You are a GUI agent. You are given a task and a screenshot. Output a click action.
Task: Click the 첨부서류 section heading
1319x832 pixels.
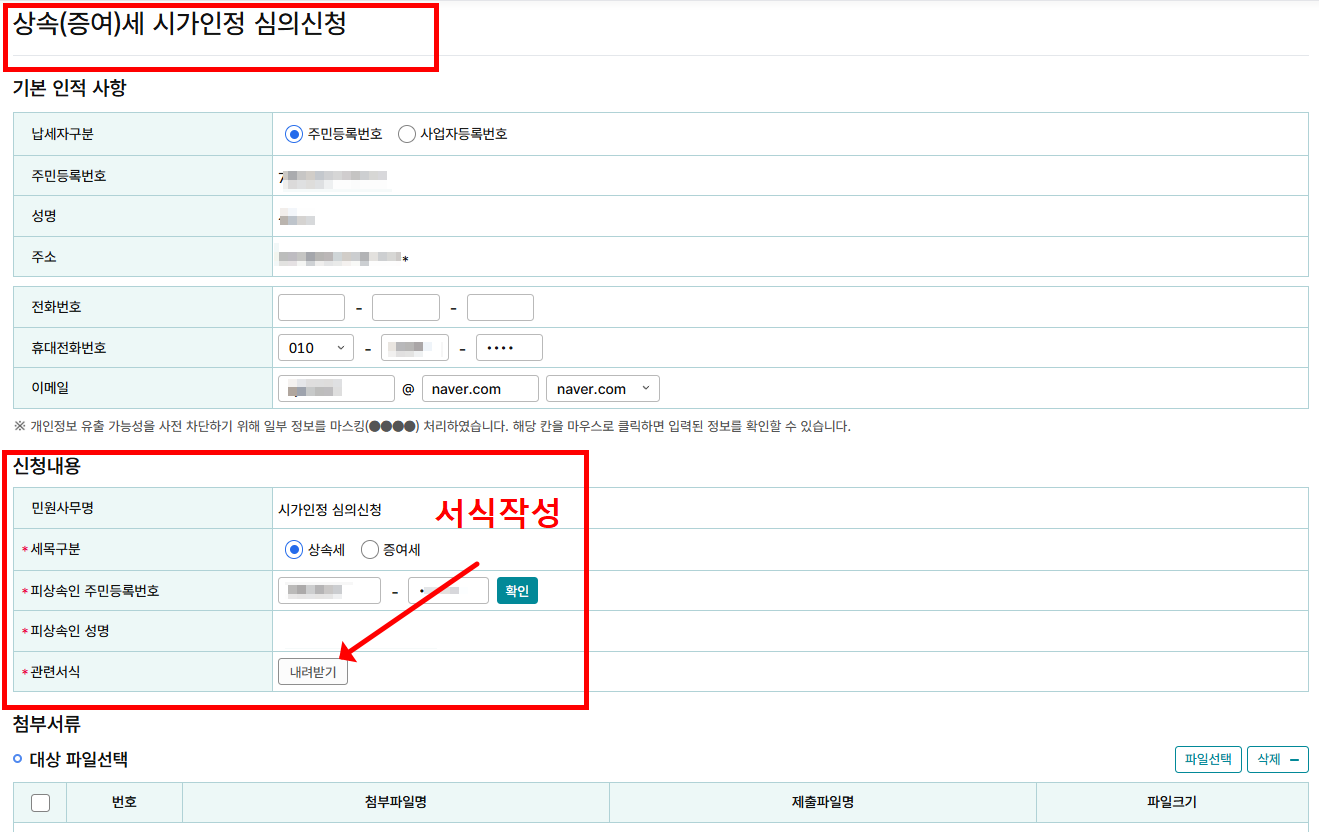[x=47, y=722]
